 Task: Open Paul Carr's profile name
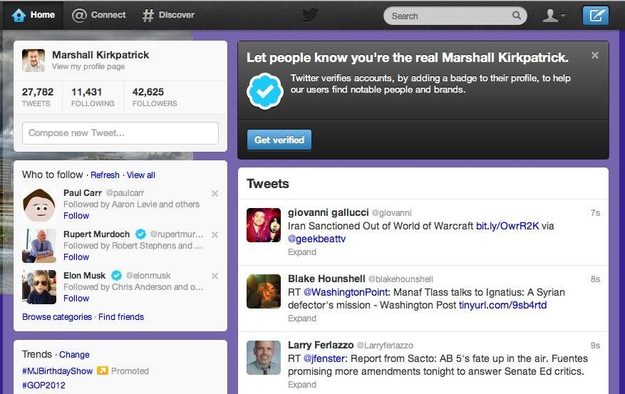pos(83,193)
